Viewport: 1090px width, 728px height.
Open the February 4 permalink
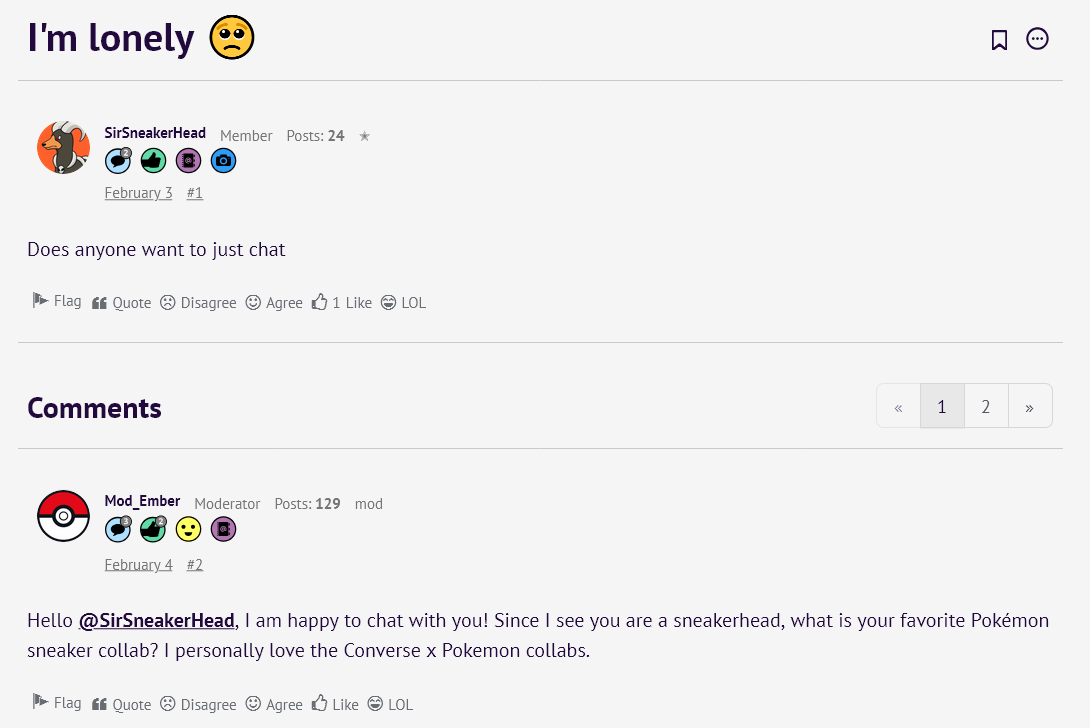138,565
